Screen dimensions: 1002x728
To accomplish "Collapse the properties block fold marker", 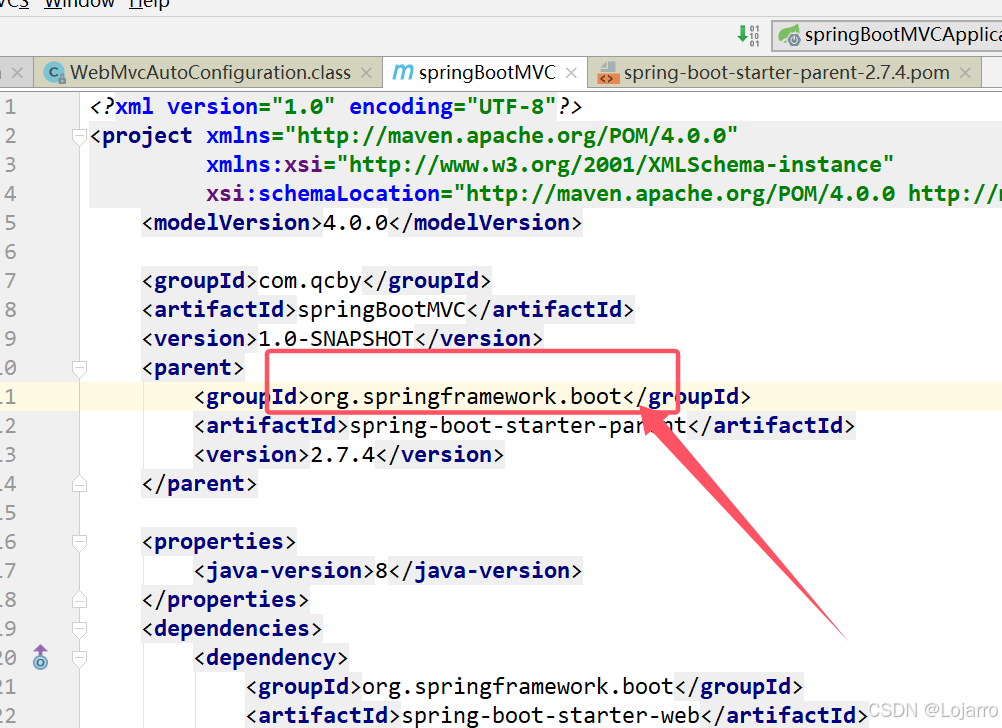I will 79,541.
